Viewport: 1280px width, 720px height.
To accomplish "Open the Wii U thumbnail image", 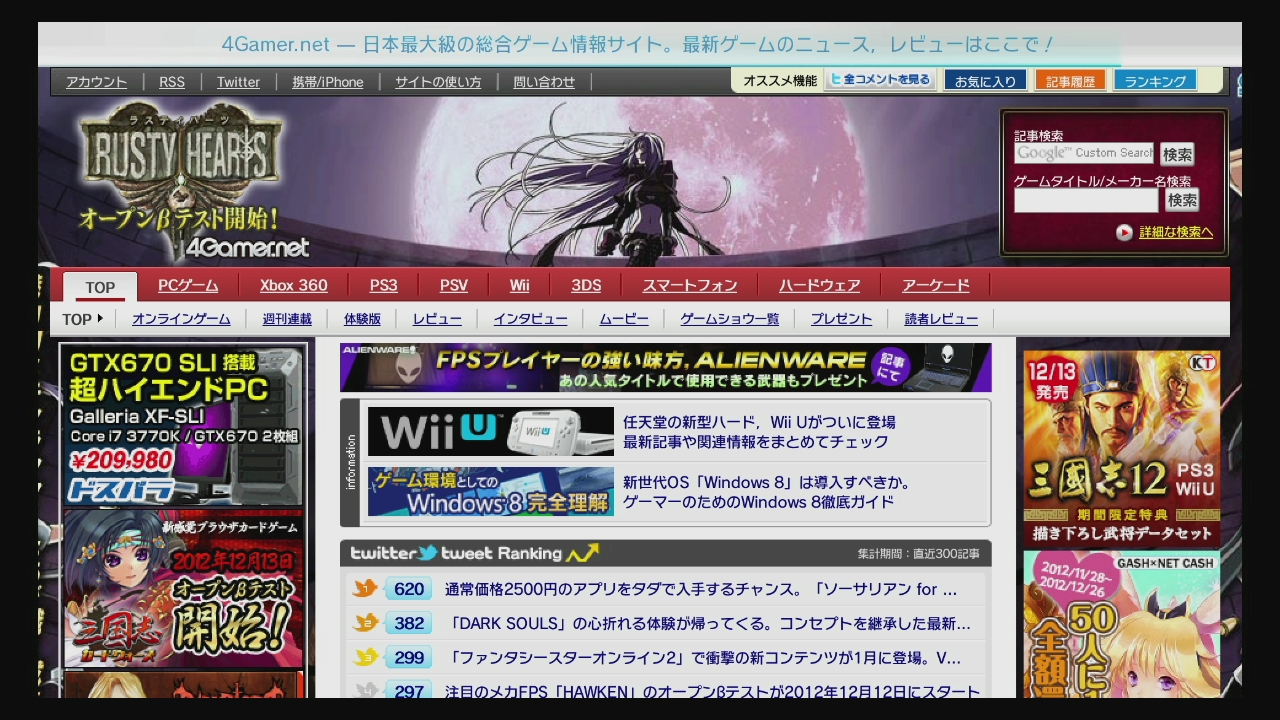I will [x=491, y=431].
